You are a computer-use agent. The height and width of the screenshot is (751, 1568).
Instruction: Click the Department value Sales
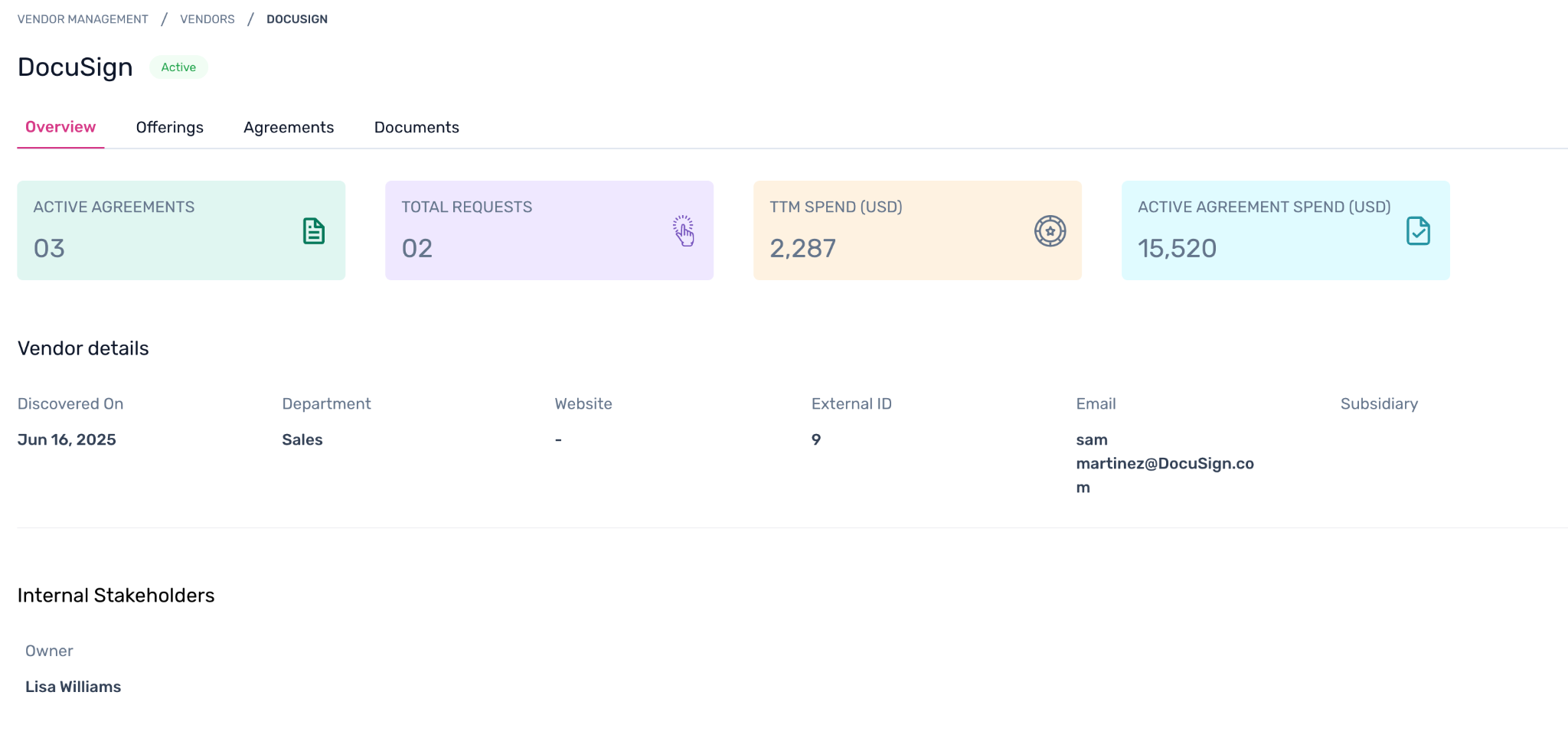[302, 439]
